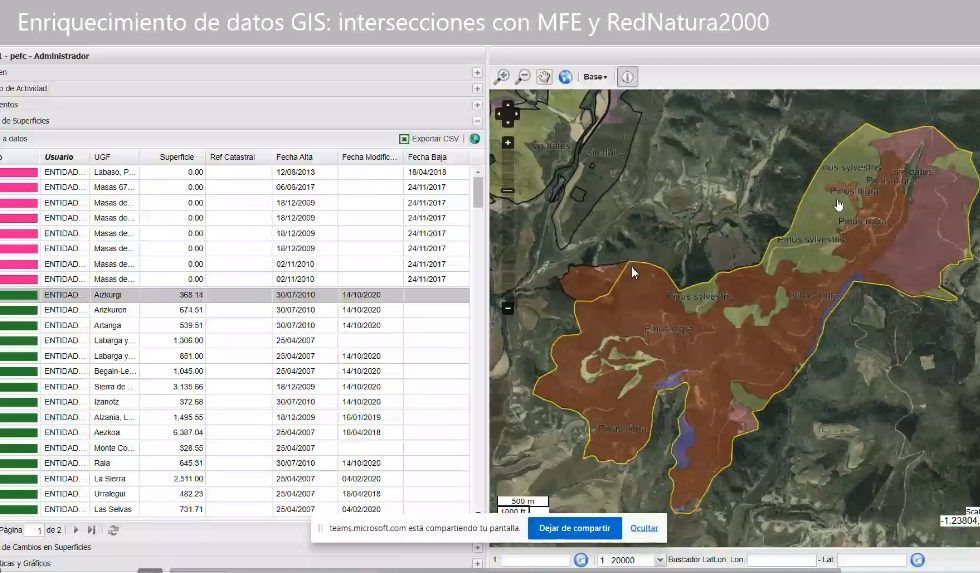Sort by Superficie column header
The image size is (980, 573).
click(172, 157)
